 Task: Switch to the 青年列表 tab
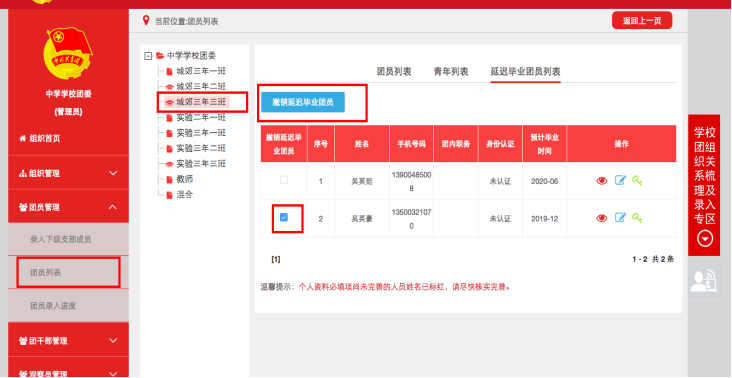[451, 72]
